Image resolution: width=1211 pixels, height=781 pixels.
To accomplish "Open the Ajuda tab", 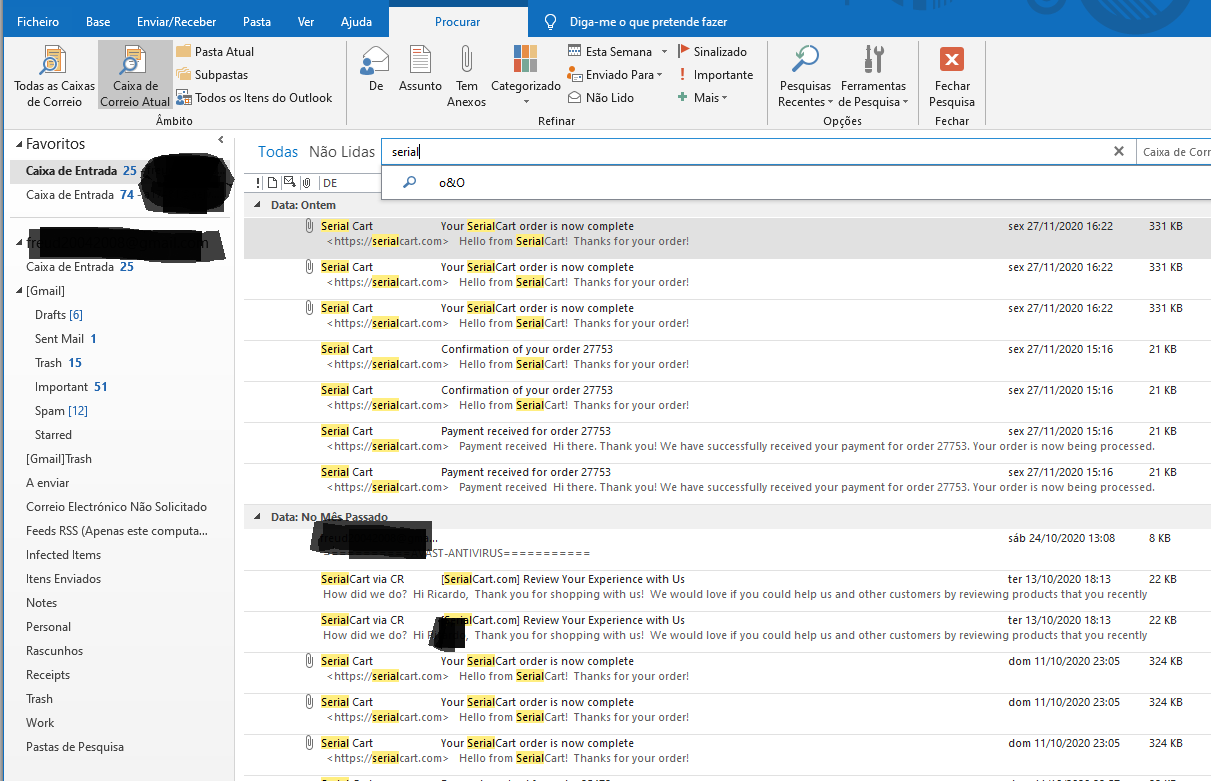I will (x=356, y=21).
